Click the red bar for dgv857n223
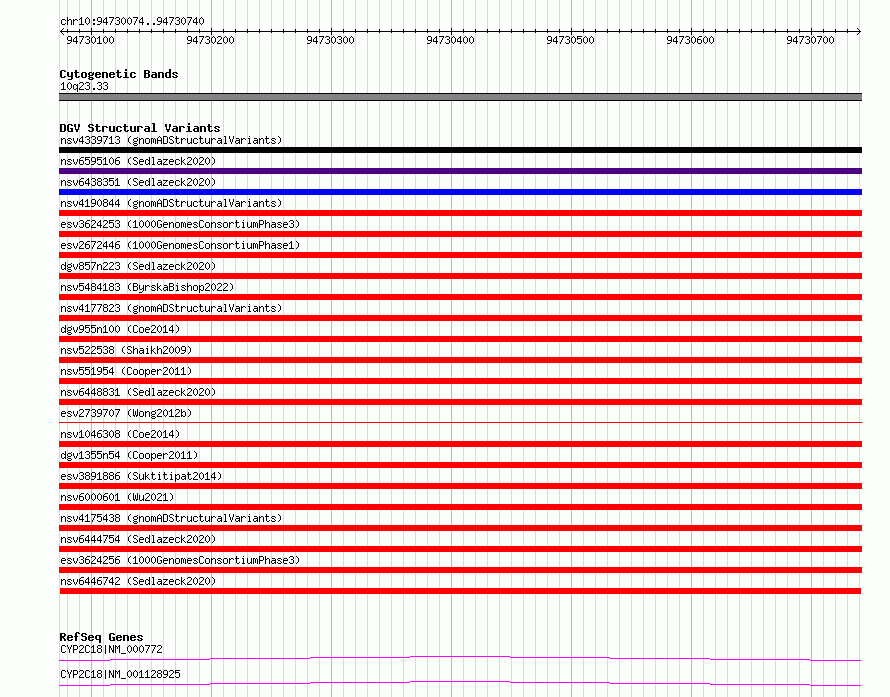890x697 pixels. click(x=460, y=276)
